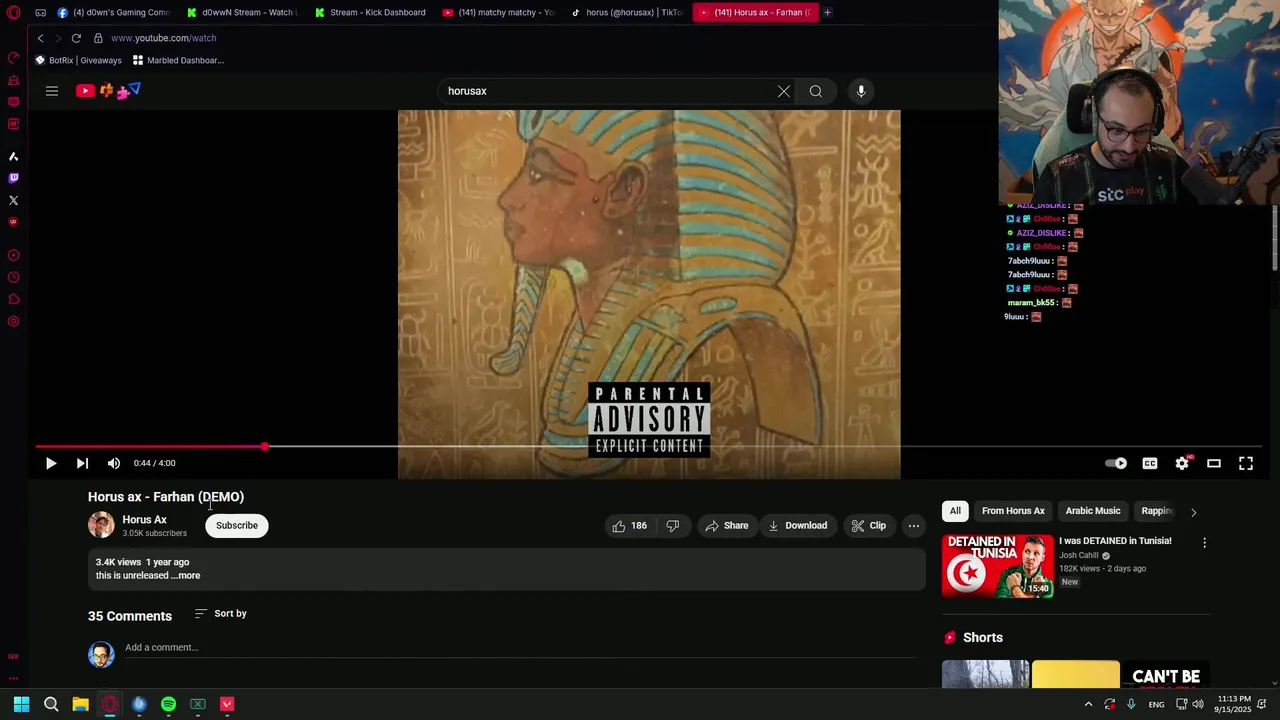Open File Explorer from taskbar

pyautogui.click(x=80, y=704)
